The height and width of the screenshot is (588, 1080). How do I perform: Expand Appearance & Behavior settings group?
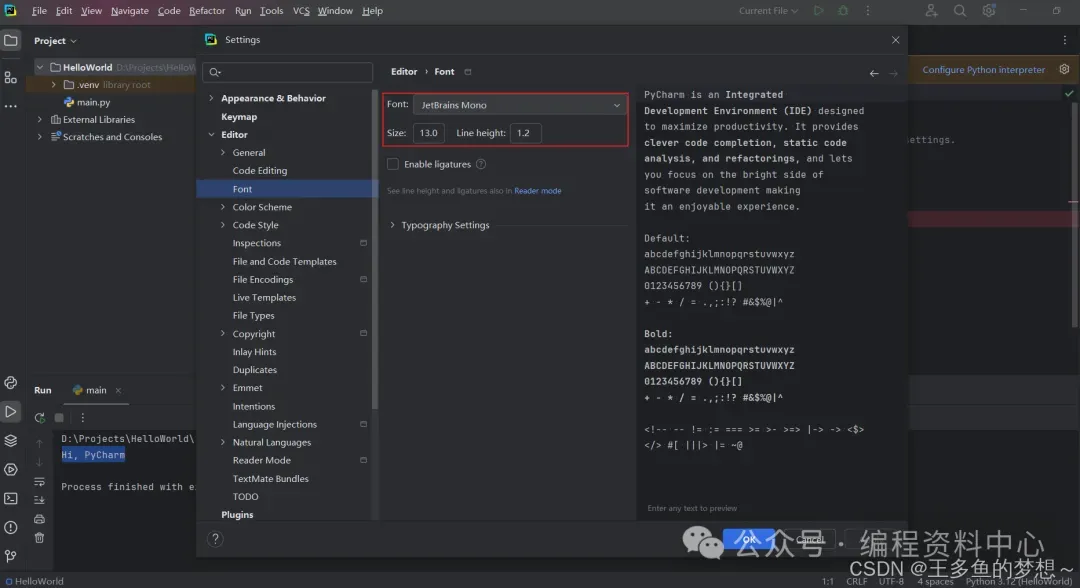211,98
